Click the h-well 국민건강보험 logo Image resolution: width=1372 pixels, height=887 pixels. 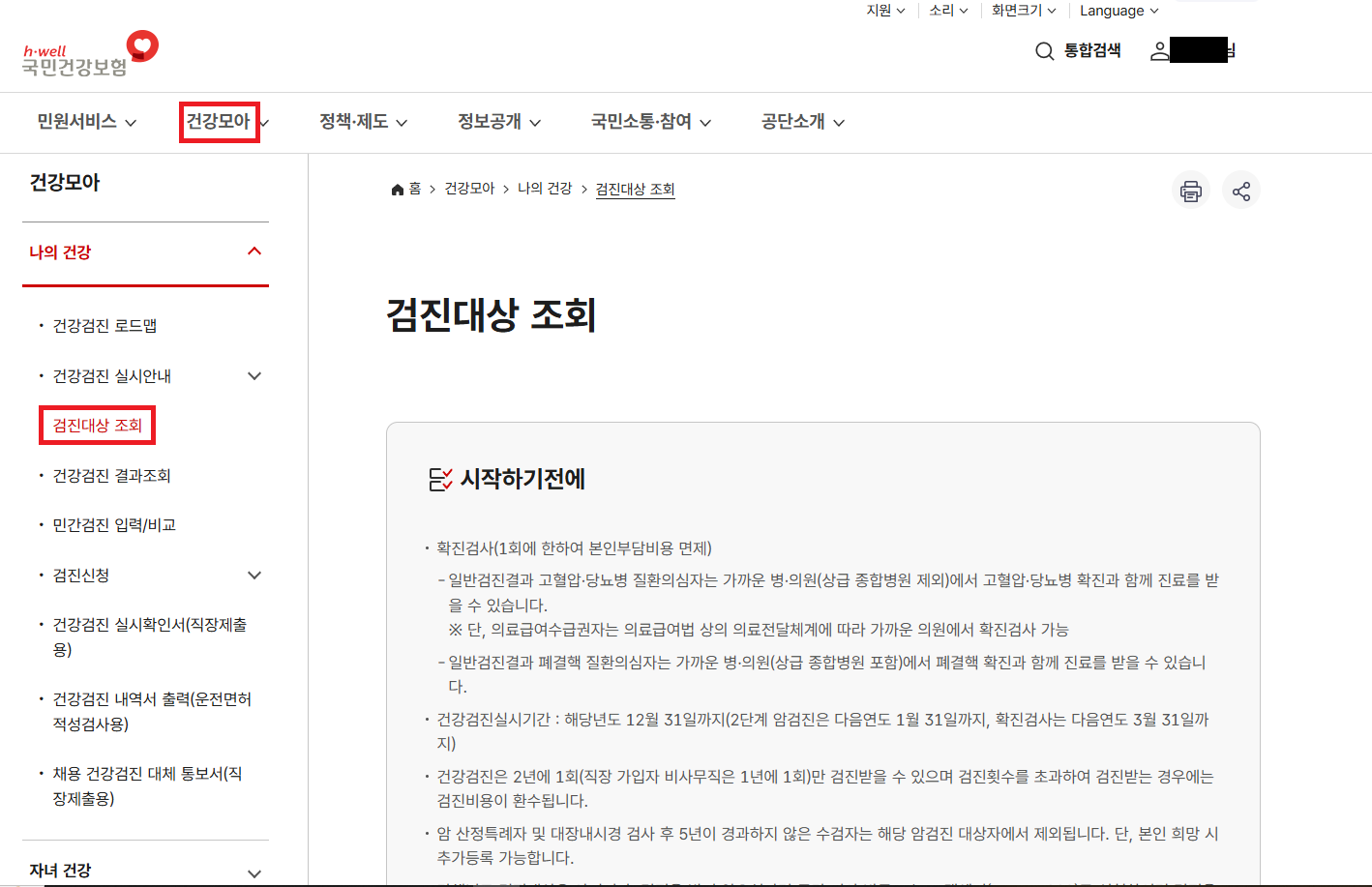pyautogui.click(x=85, y=50)
